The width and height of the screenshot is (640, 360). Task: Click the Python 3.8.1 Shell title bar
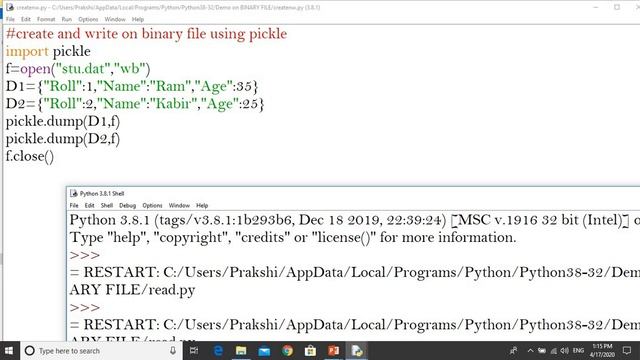point(353,193)
